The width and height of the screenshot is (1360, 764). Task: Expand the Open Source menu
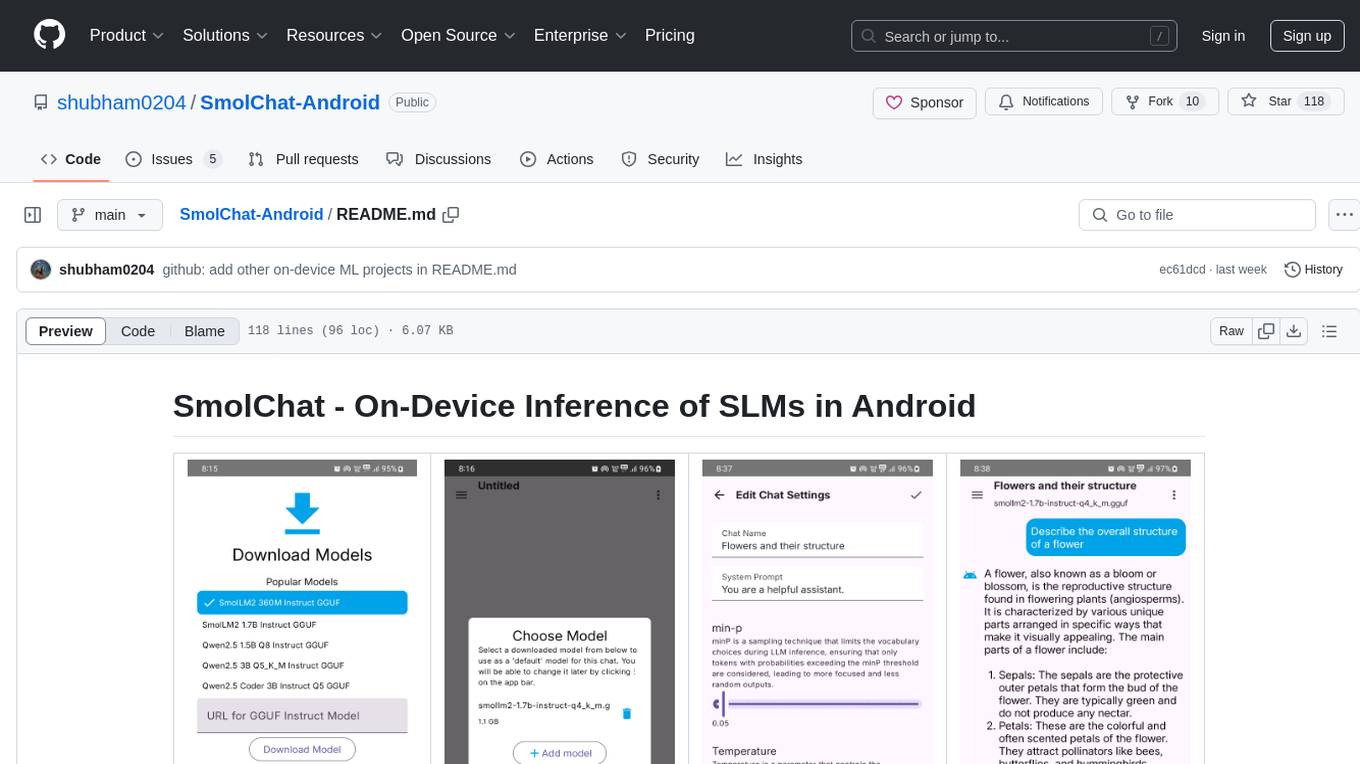point(458,35)
